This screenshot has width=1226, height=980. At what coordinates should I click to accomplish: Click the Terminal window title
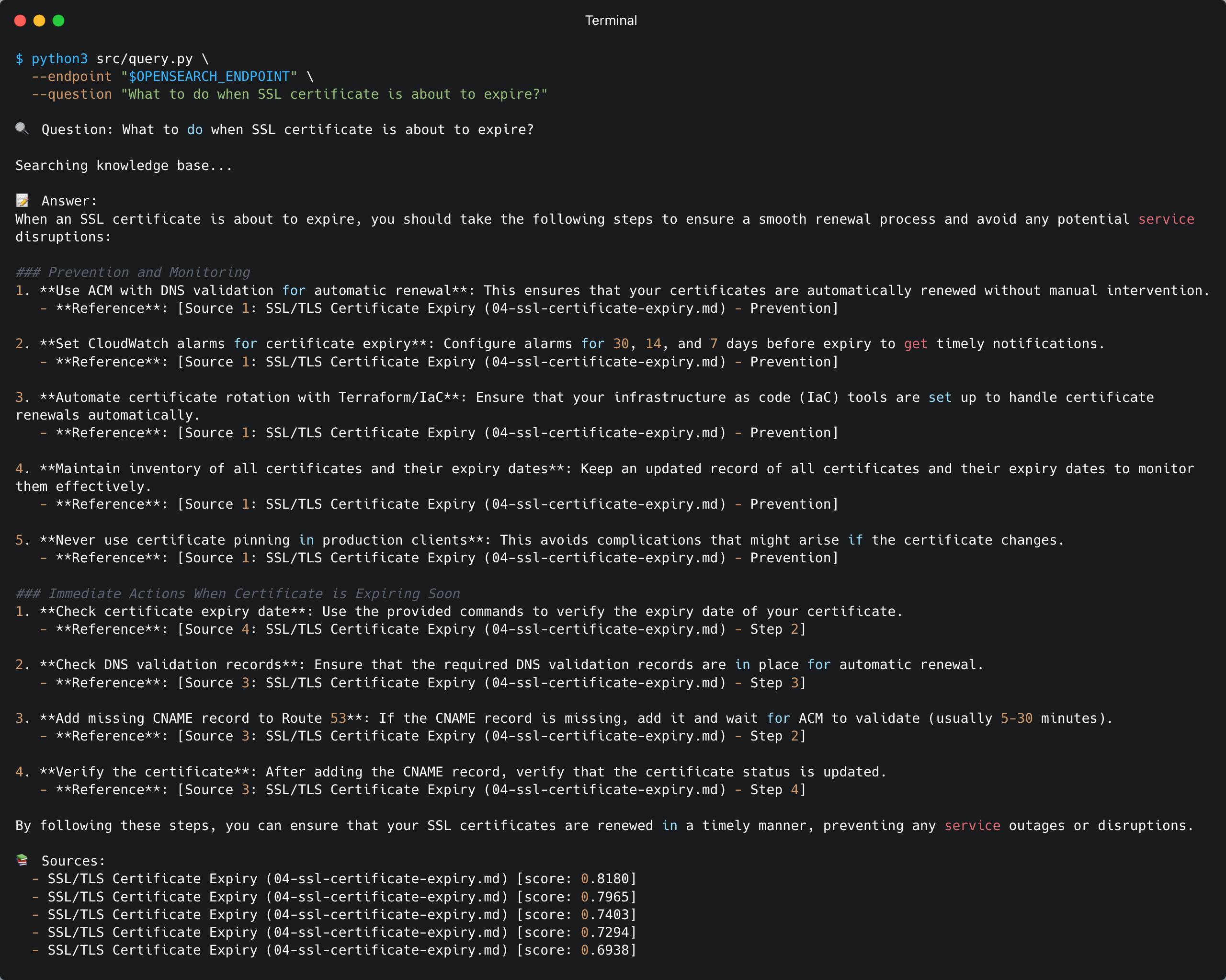(x=611, y=21)
